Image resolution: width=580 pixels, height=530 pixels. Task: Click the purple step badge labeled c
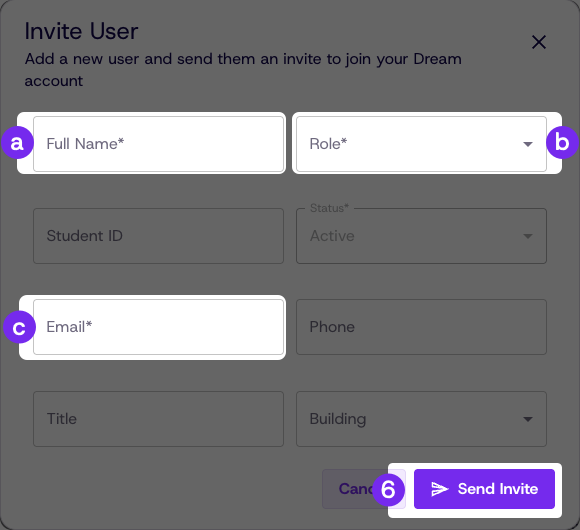click(19, 327)
